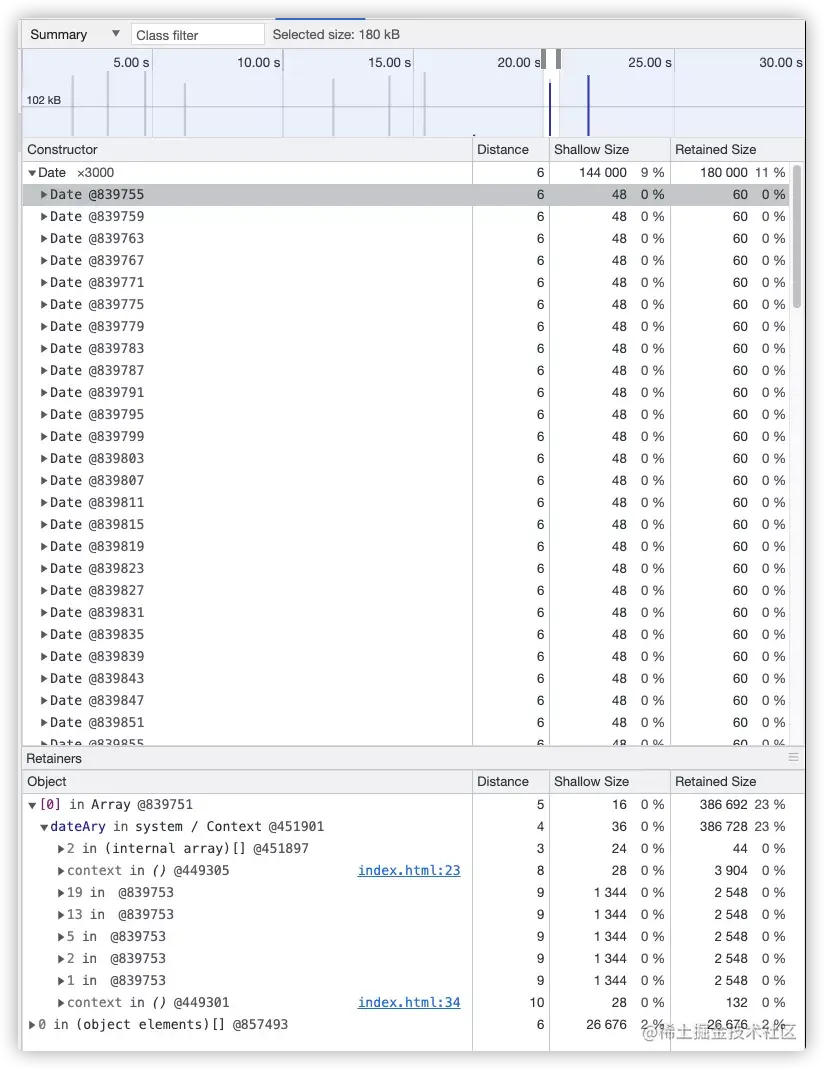Screen dimensions: 824x1069
Task: Click the 3 904 retained size value
Action: click(731, 871)
